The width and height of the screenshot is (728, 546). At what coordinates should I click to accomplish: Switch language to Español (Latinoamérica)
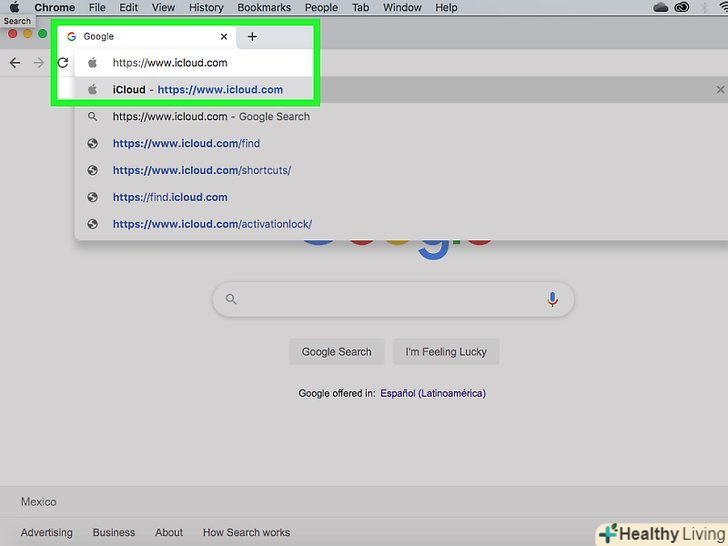tap(433, 393)
